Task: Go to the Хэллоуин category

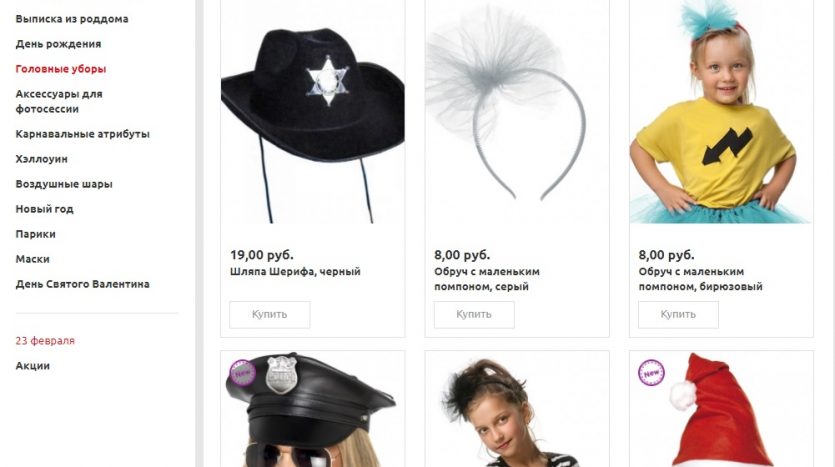Action: 42,159
